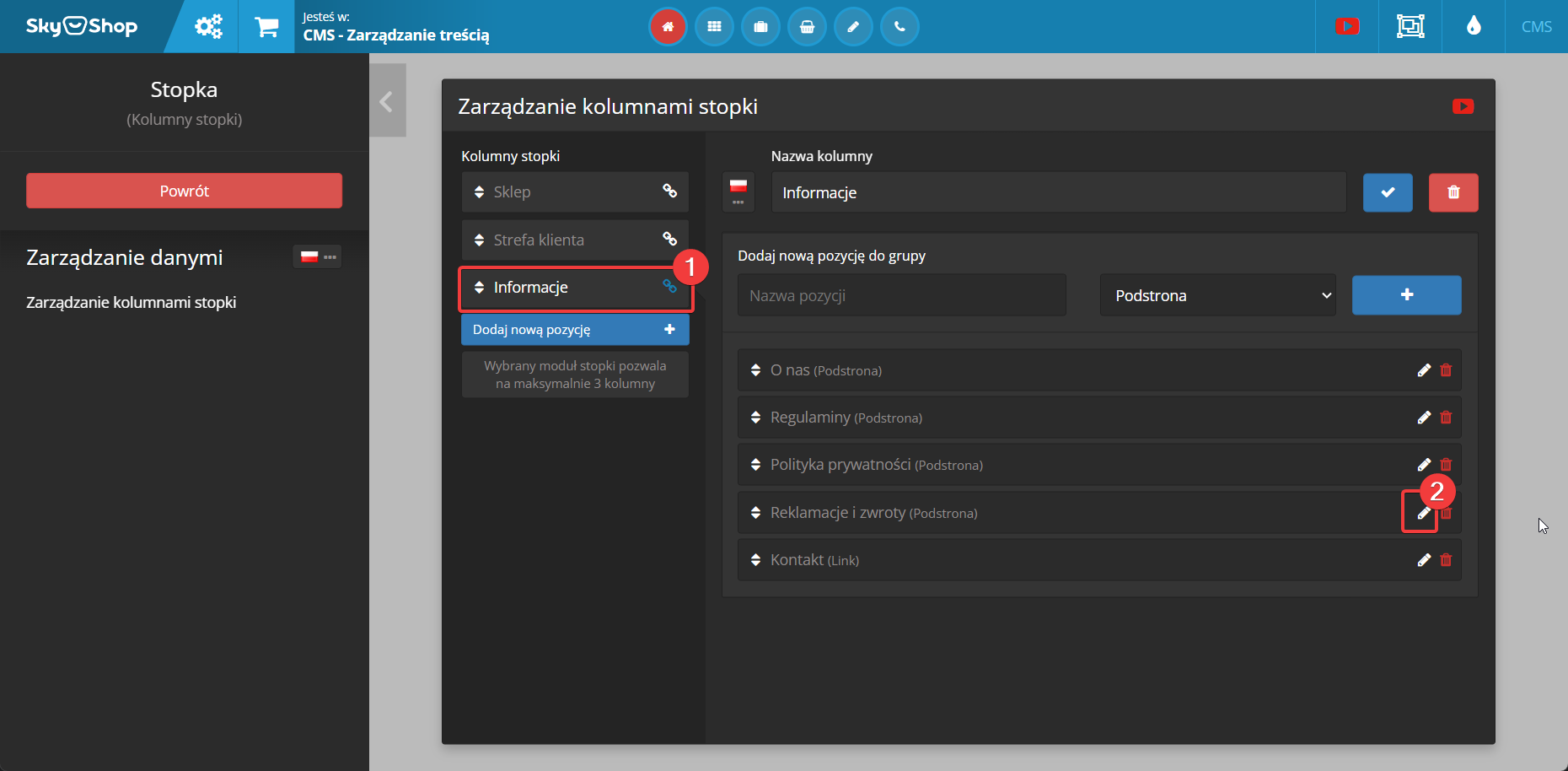Delete the O nas position
This screenshot has width=1568, height=771.
(x=1446, y=370)
